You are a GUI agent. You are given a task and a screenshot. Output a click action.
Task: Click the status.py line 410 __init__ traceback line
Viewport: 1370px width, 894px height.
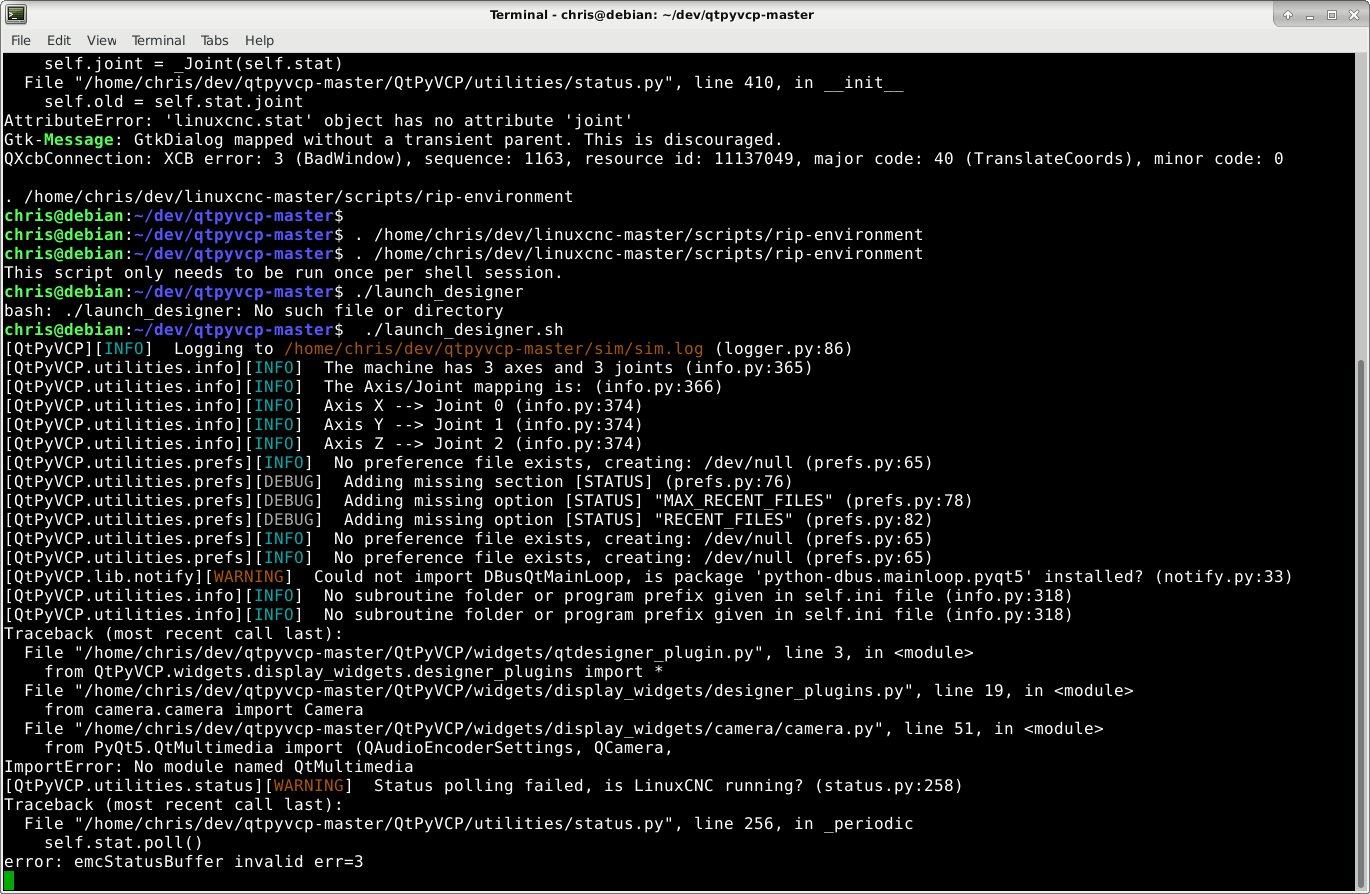464,83
